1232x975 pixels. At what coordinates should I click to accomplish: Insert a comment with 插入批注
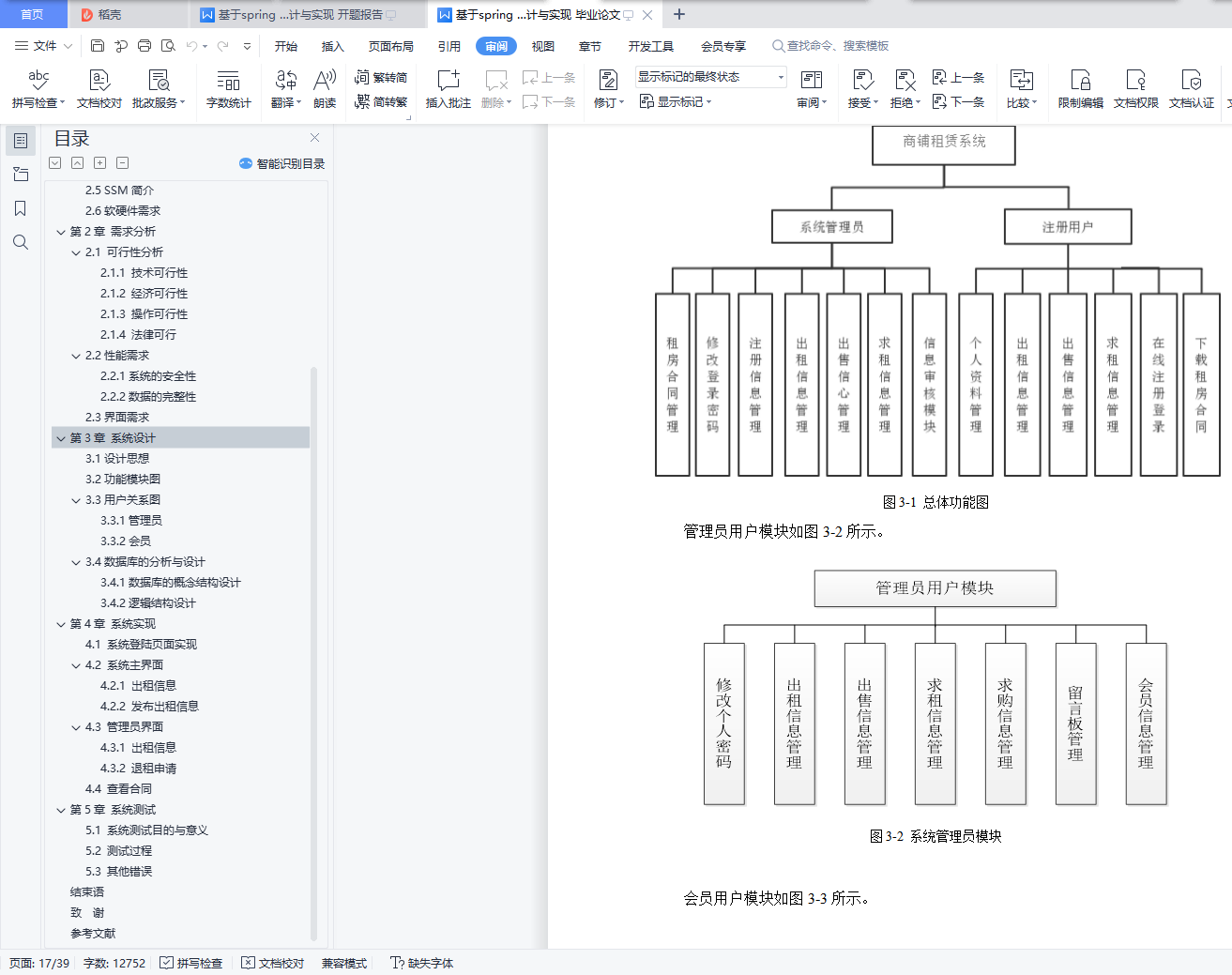click(x=449, y=89)
